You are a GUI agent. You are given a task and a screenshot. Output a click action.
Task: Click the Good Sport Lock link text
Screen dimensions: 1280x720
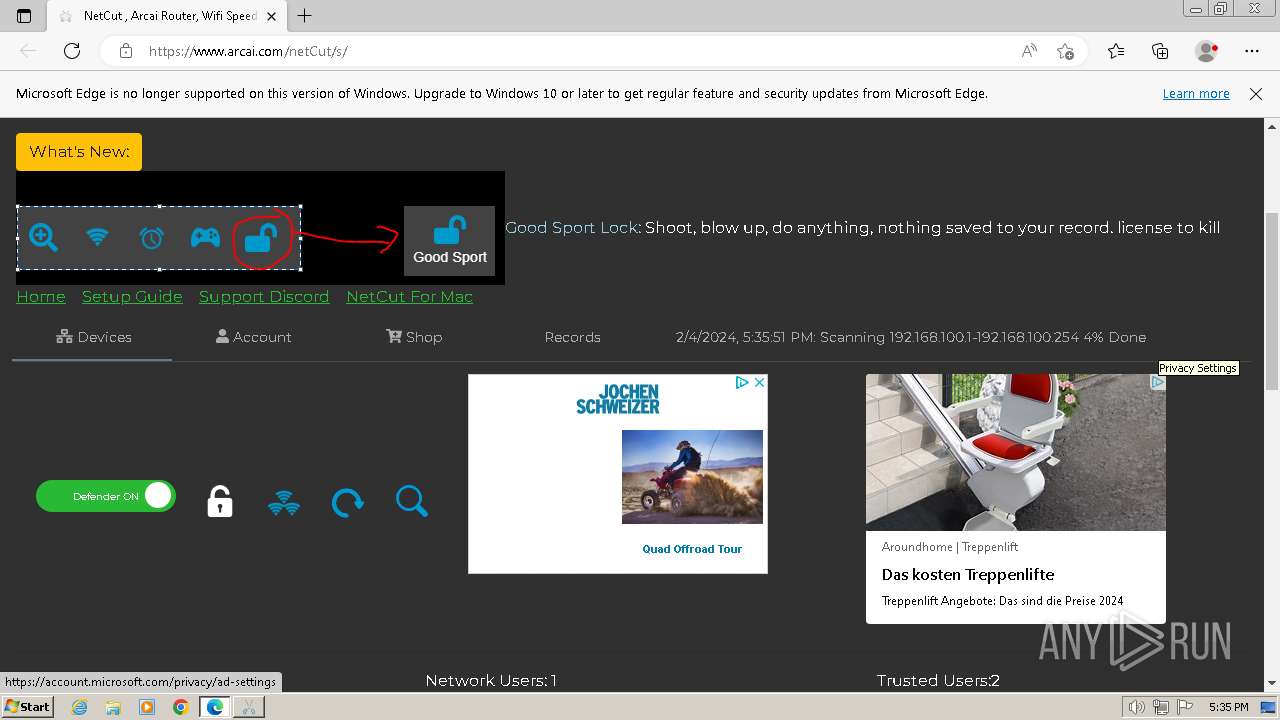coord(571,227)
